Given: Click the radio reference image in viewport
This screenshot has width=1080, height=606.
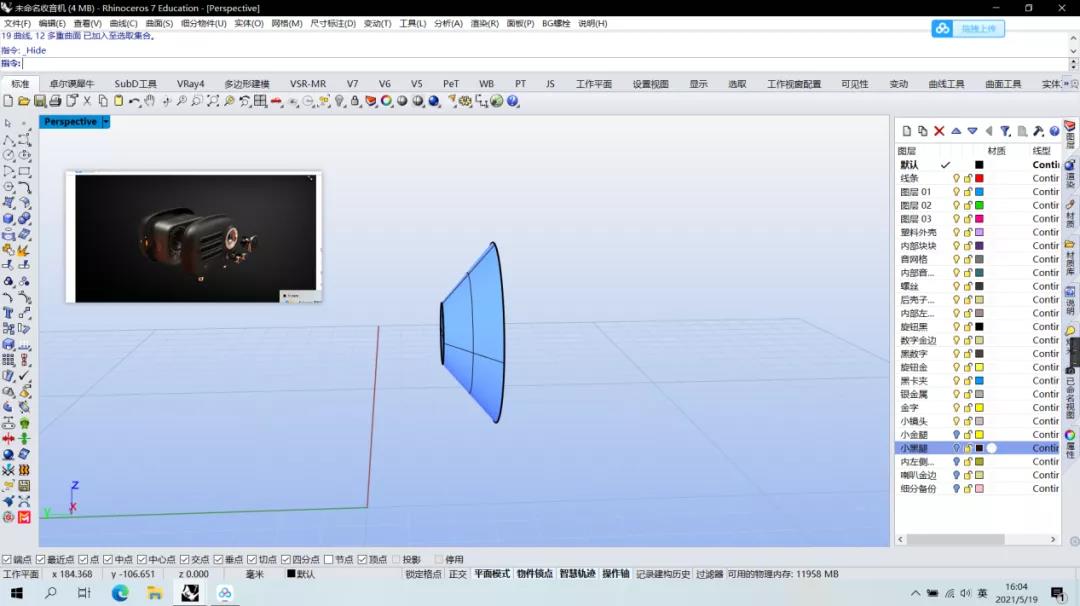Looking at the screenshot, I should [194, 238].
